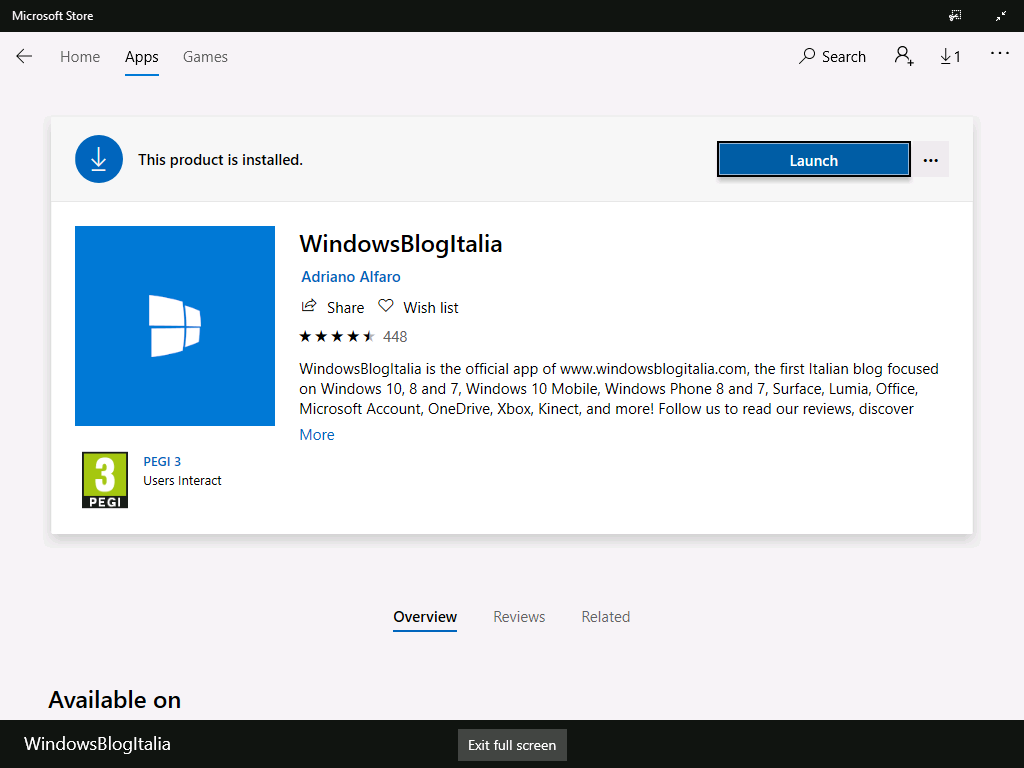Open the PEGI 3 rating link
This screenshot has height=768, width=1024.
click(x=162, y=462)
